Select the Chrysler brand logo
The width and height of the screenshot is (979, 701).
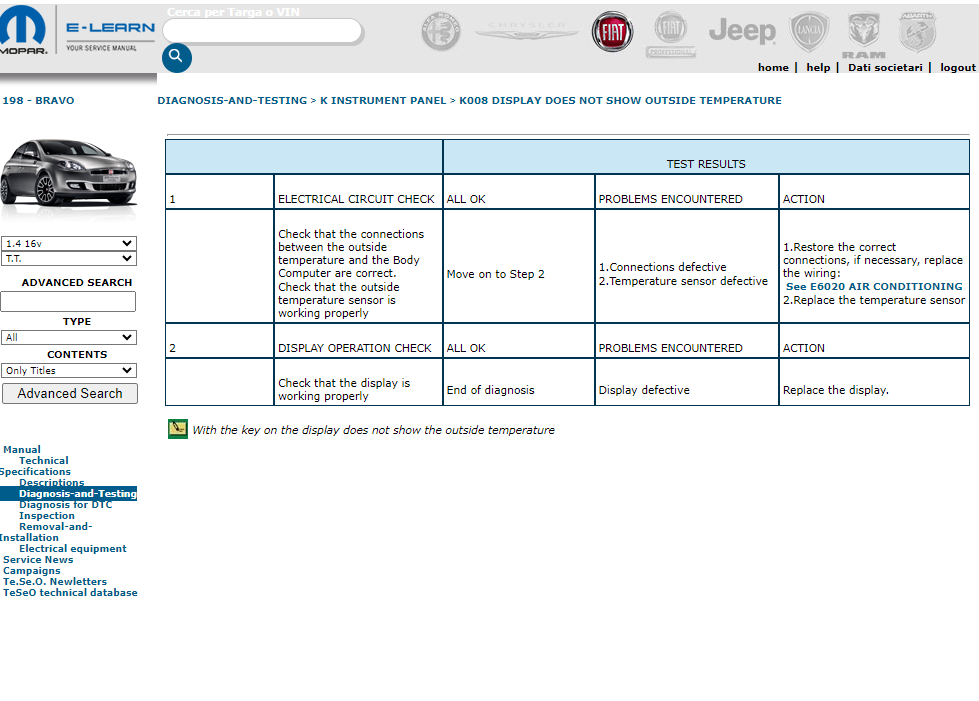click(526, 33)
